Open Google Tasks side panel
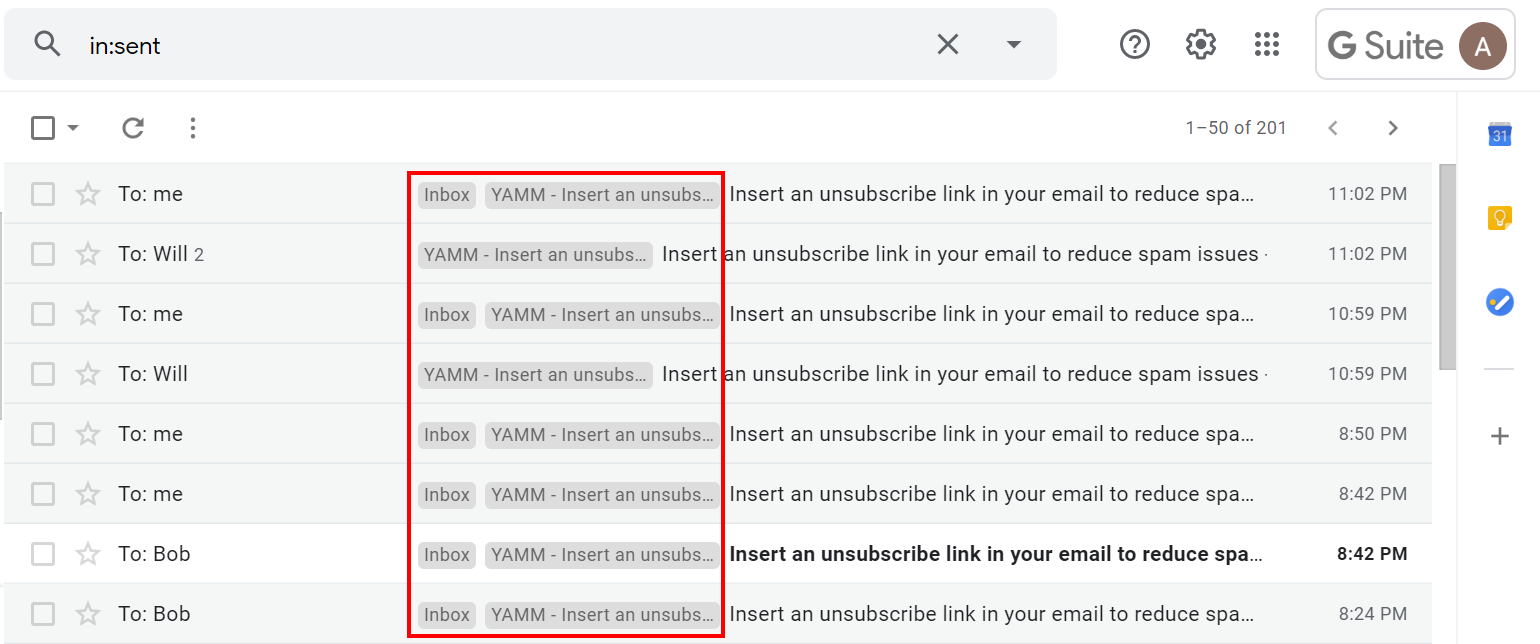The height and width of the screenshot is (644, 1540). (x=1499, y=301)
